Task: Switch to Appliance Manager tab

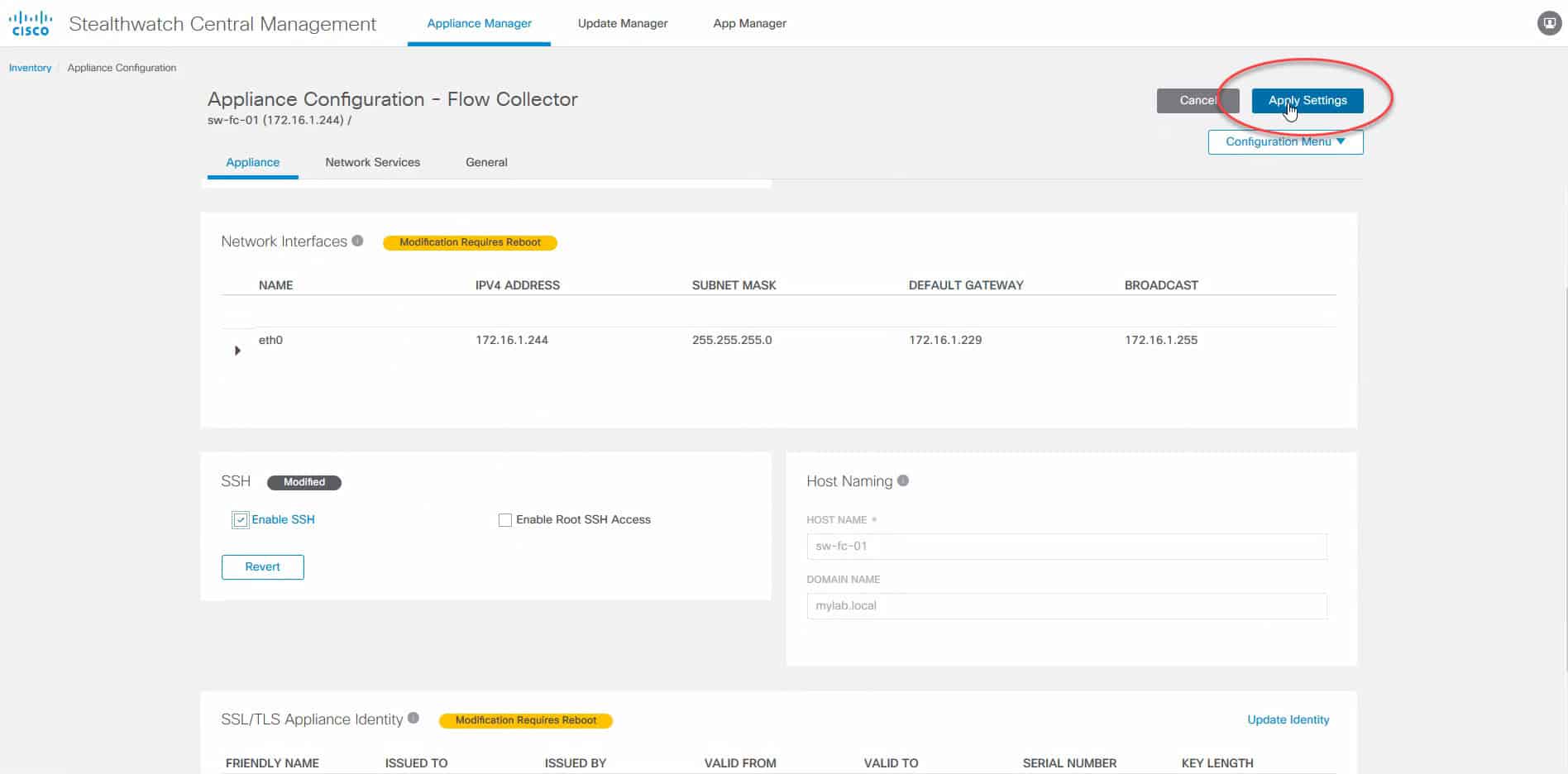Action: coord(479,23)
